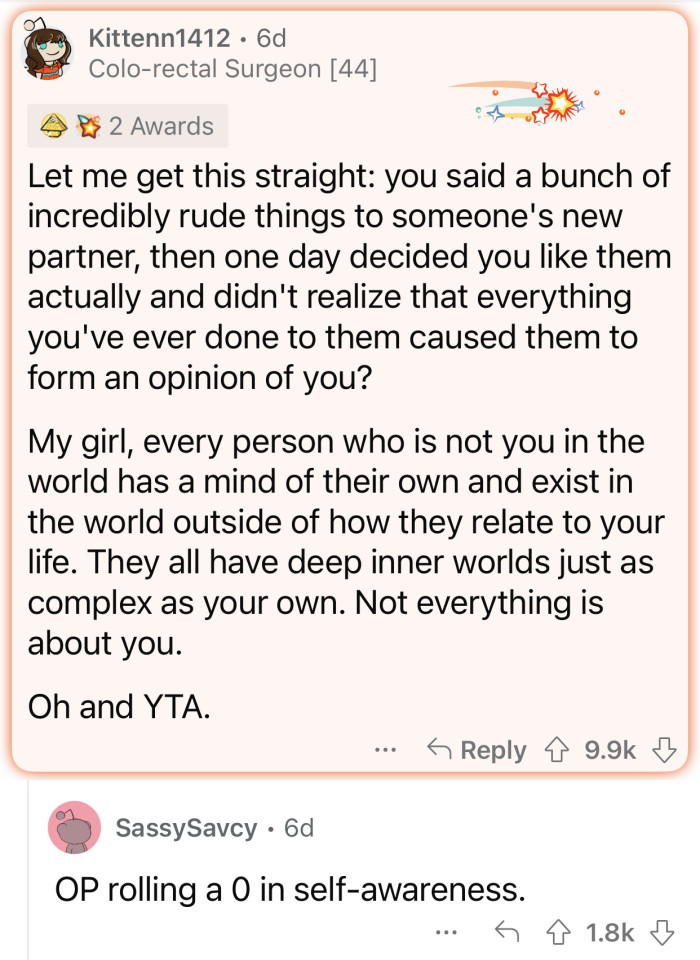Click the reply arrow icon on SassySavcy's comment
The height and width of the screenshot is (960, 700).
click(510, 932)
